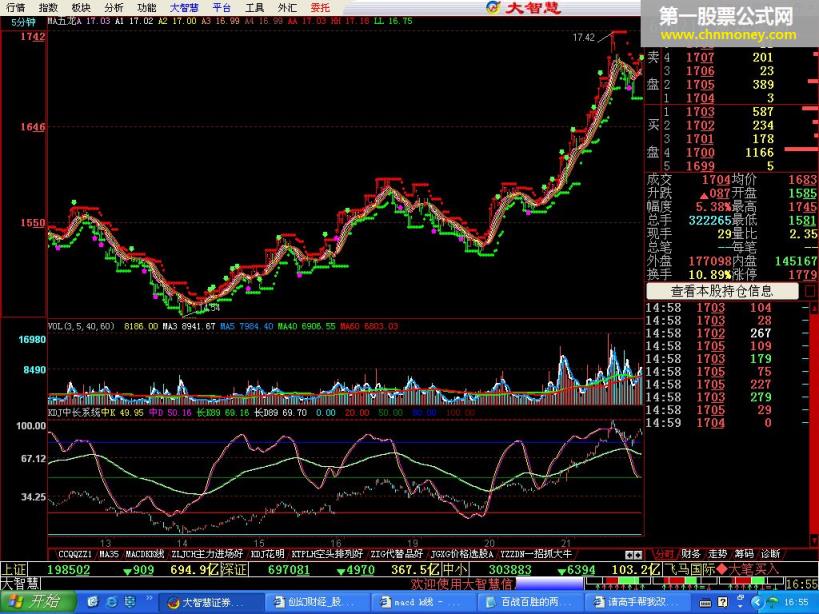Click the 大智慧 logo in title area
819x614 pixels.
(x=523, y=7)
